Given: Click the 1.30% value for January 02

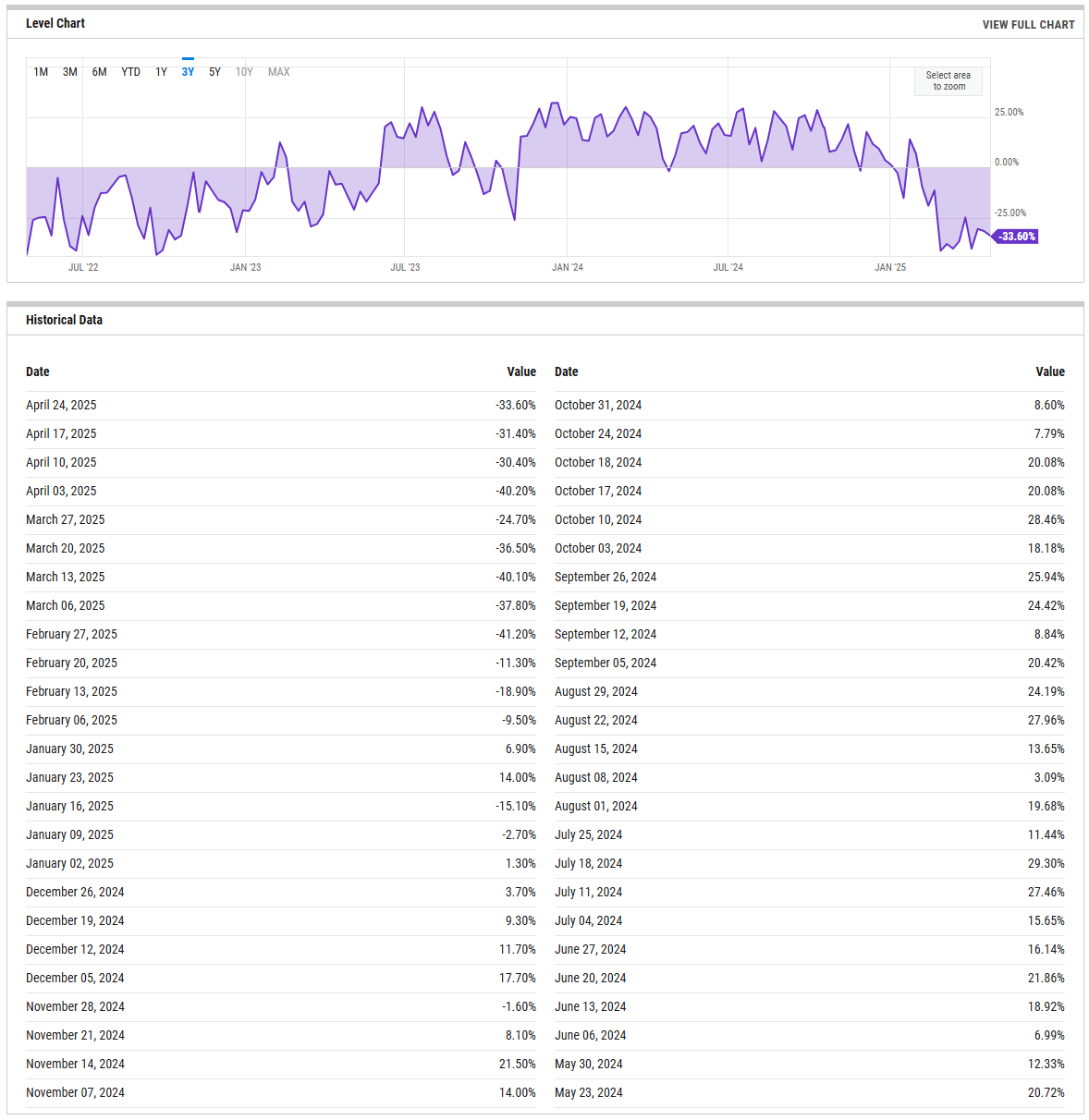Looking at the screenshot, I should pyautogui.click(x=520, y=863).
